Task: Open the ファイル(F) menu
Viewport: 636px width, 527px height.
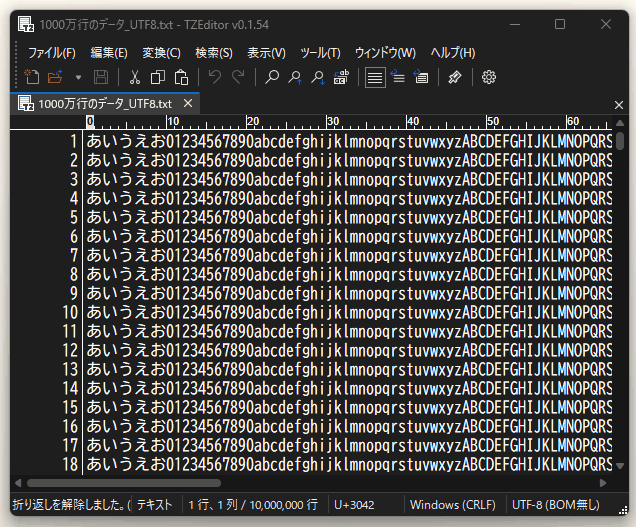Action: coord(52,53)
